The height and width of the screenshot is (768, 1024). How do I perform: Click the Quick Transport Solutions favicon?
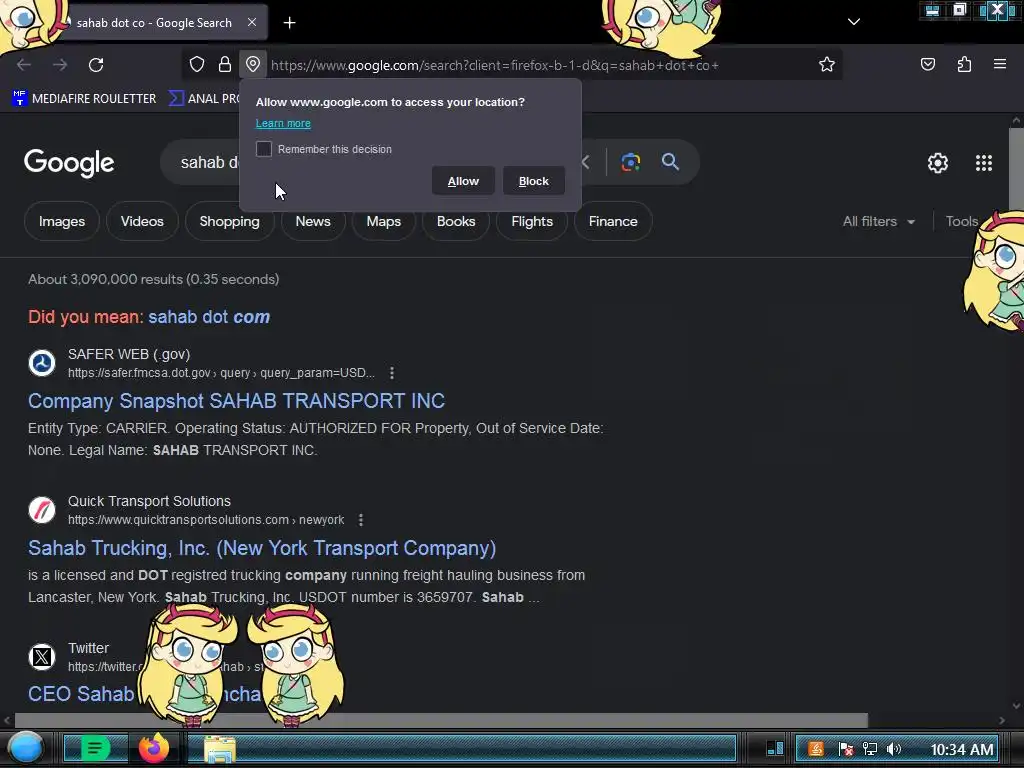(x=42, y=510)
